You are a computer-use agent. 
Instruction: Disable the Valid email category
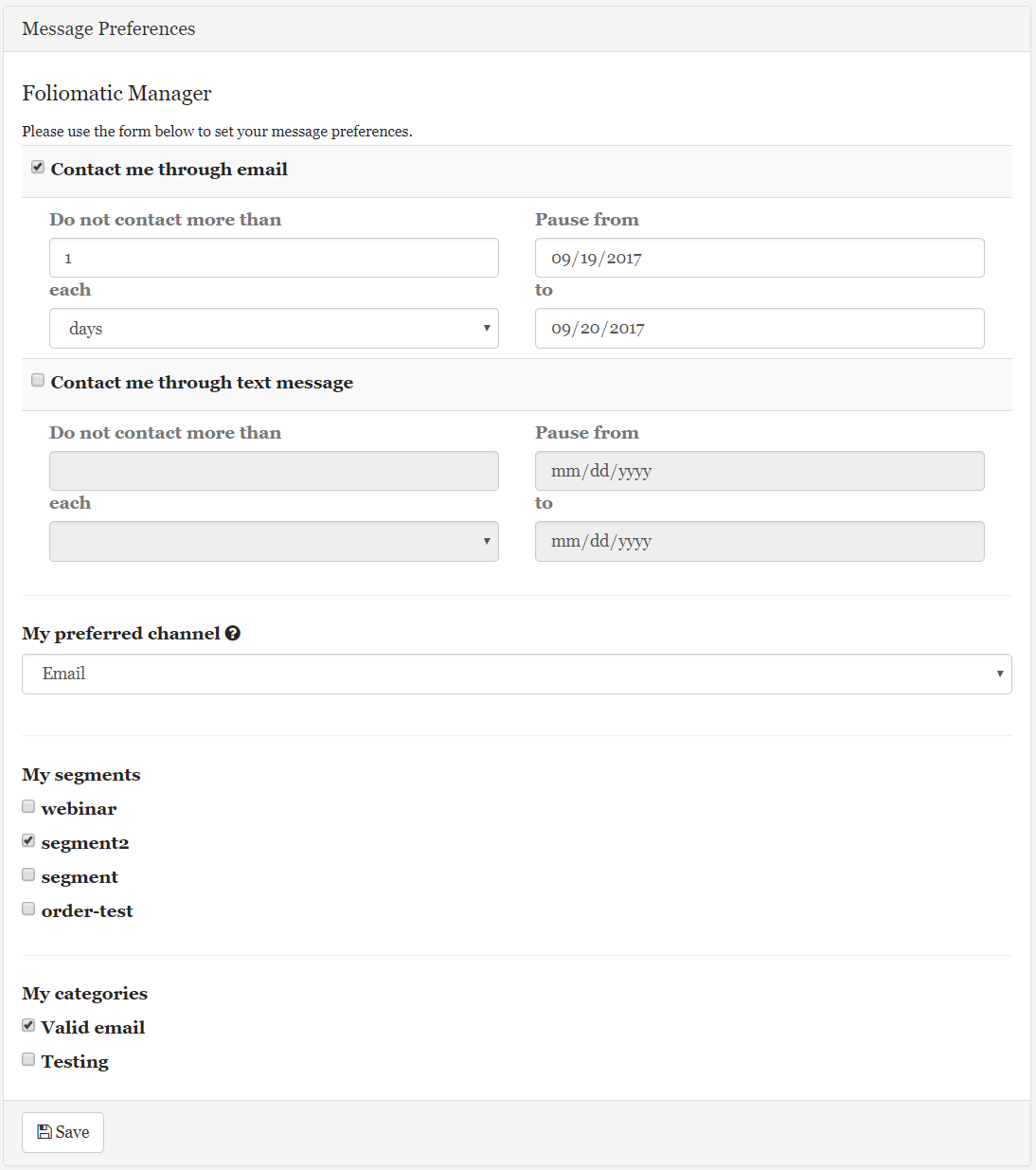pyautogui.click(x=27, y=1024)
